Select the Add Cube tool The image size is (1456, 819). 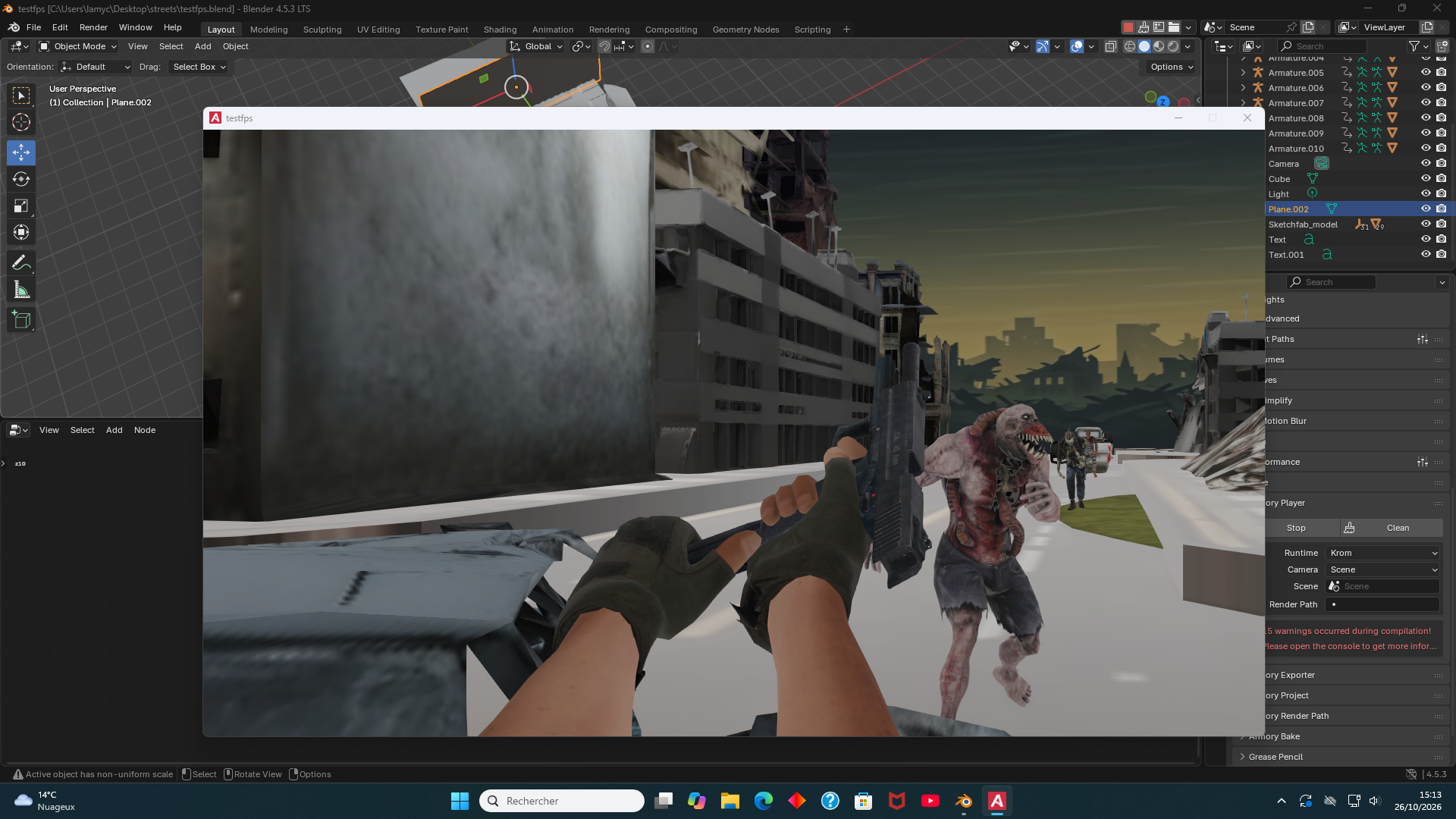[x=21, y=320]
